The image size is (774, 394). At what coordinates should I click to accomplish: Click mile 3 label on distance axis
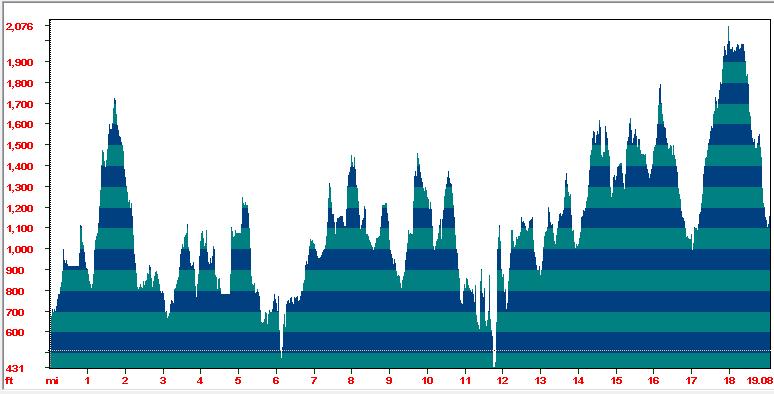[163, 381]
